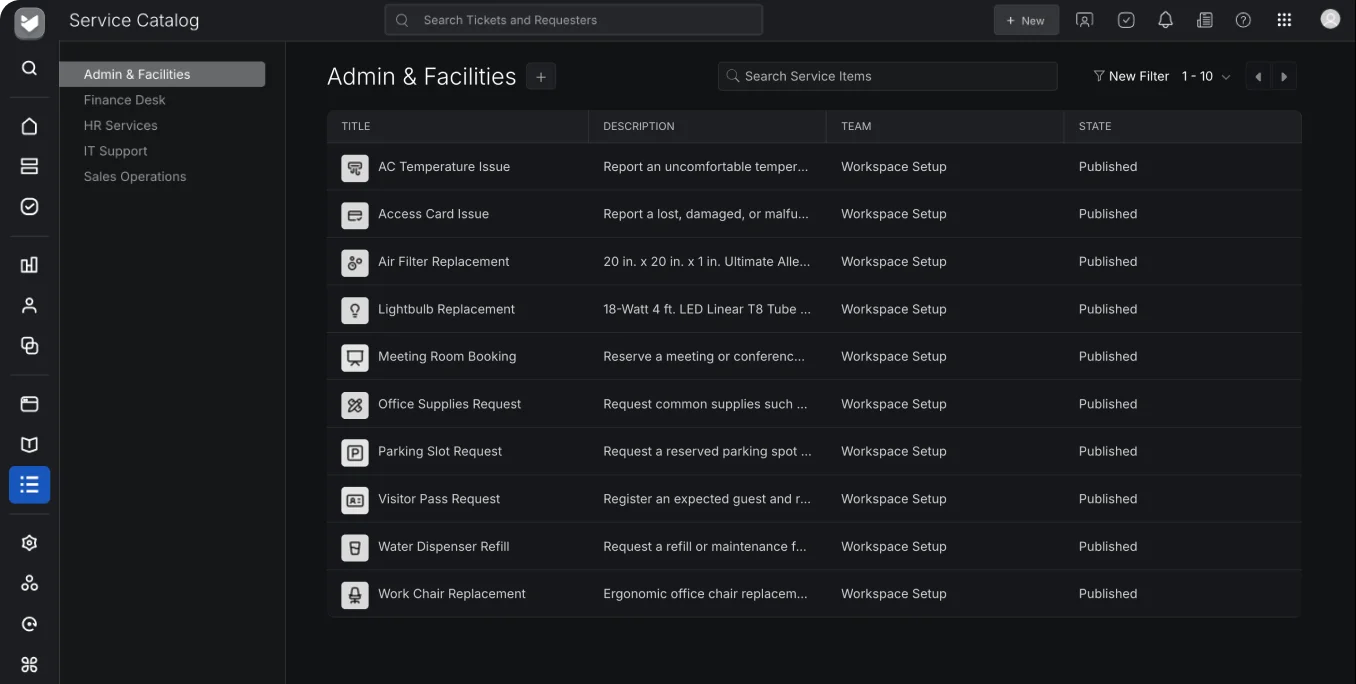Open the New Filter option
This screenshot has width=1356, height=684.
point(1131,76)
